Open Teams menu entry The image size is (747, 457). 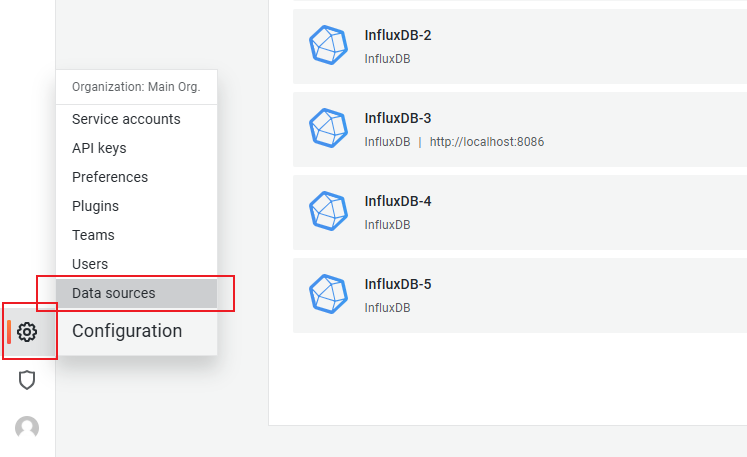(136, 235)
